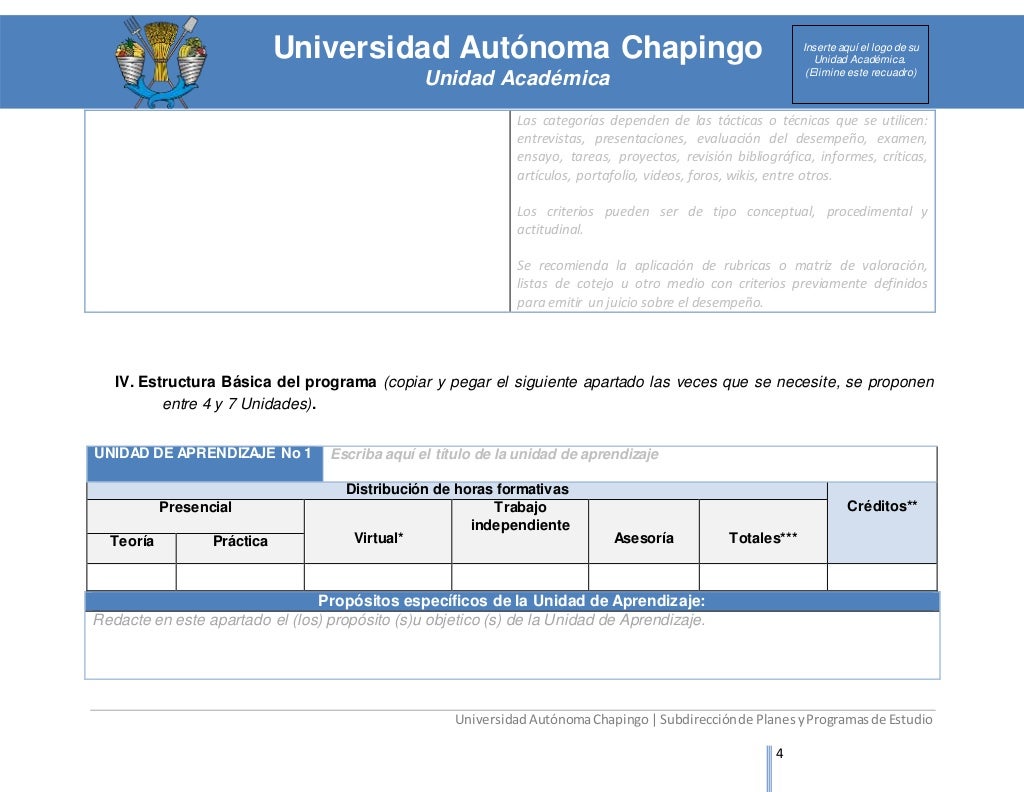Screen dimensions: 1024x792
Task: Click the 'Presencial' column header
Action: 195,516
